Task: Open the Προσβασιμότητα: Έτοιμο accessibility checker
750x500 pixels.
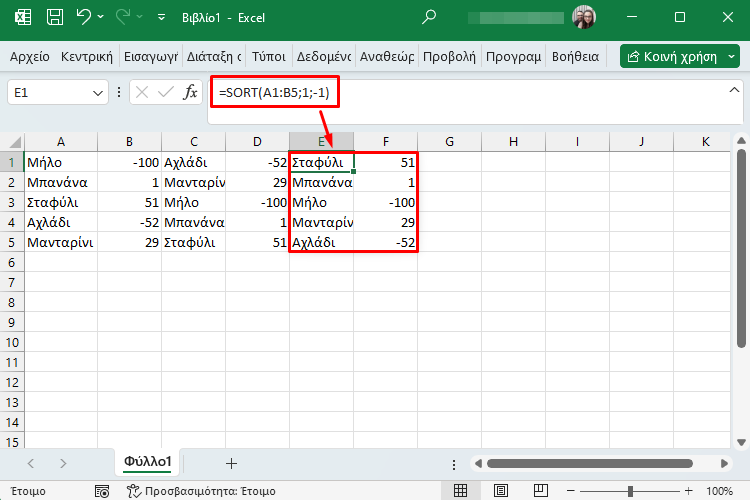Action: pos(201,491)
